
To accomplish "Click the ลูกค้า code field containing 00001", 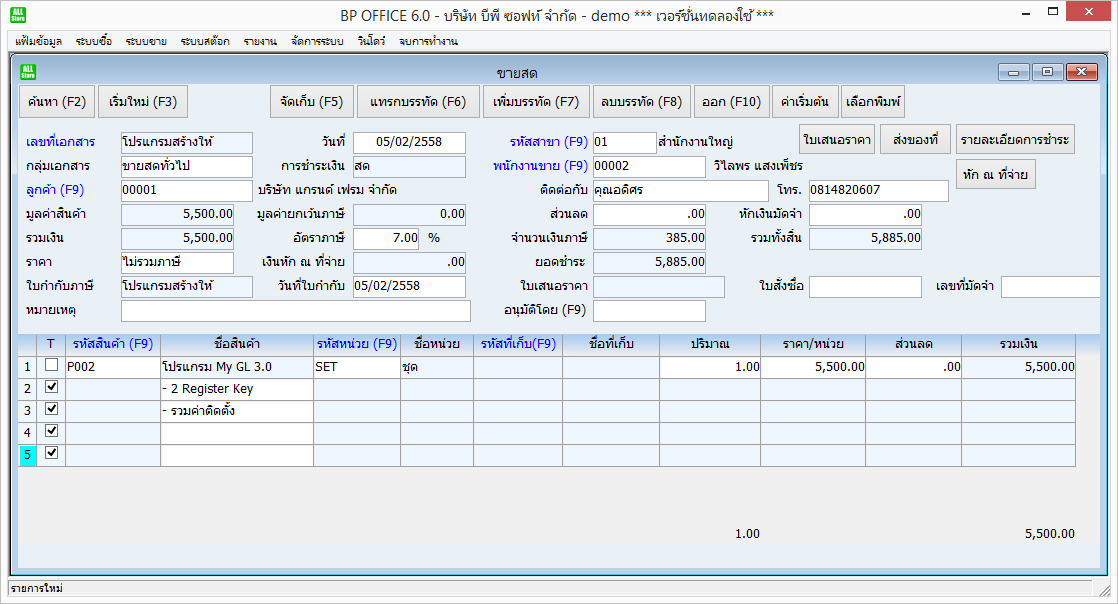I will 187,190.
